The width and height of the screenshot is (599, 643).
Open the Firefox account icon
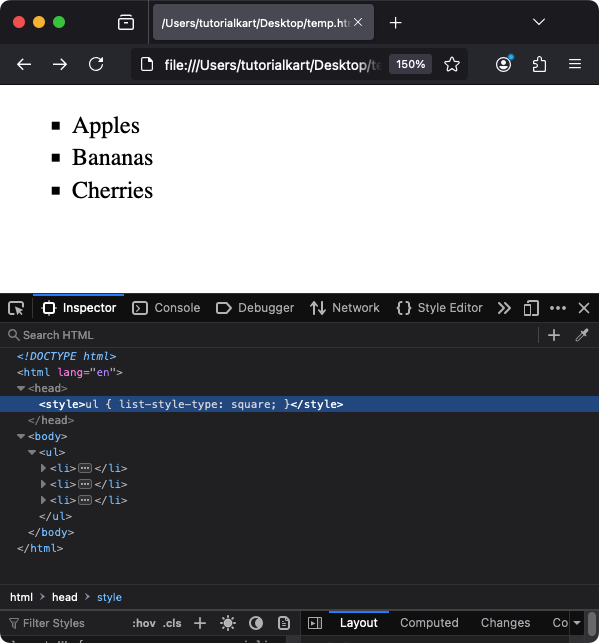504,64
